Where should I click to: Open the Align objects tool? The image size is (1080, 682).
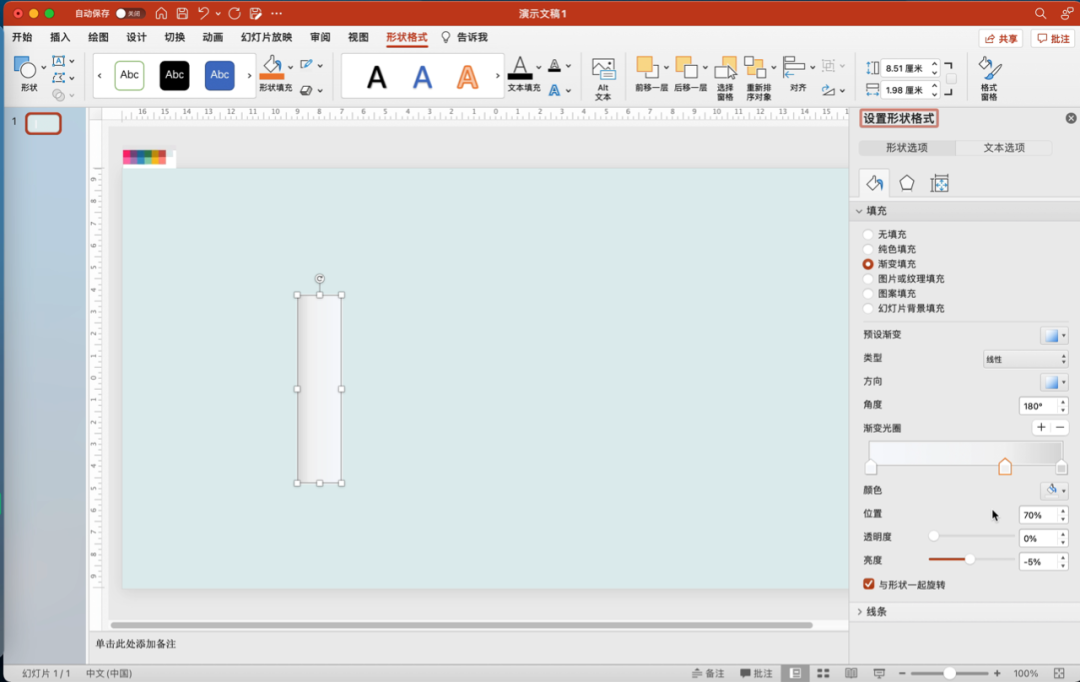click(x=795, y=68)
